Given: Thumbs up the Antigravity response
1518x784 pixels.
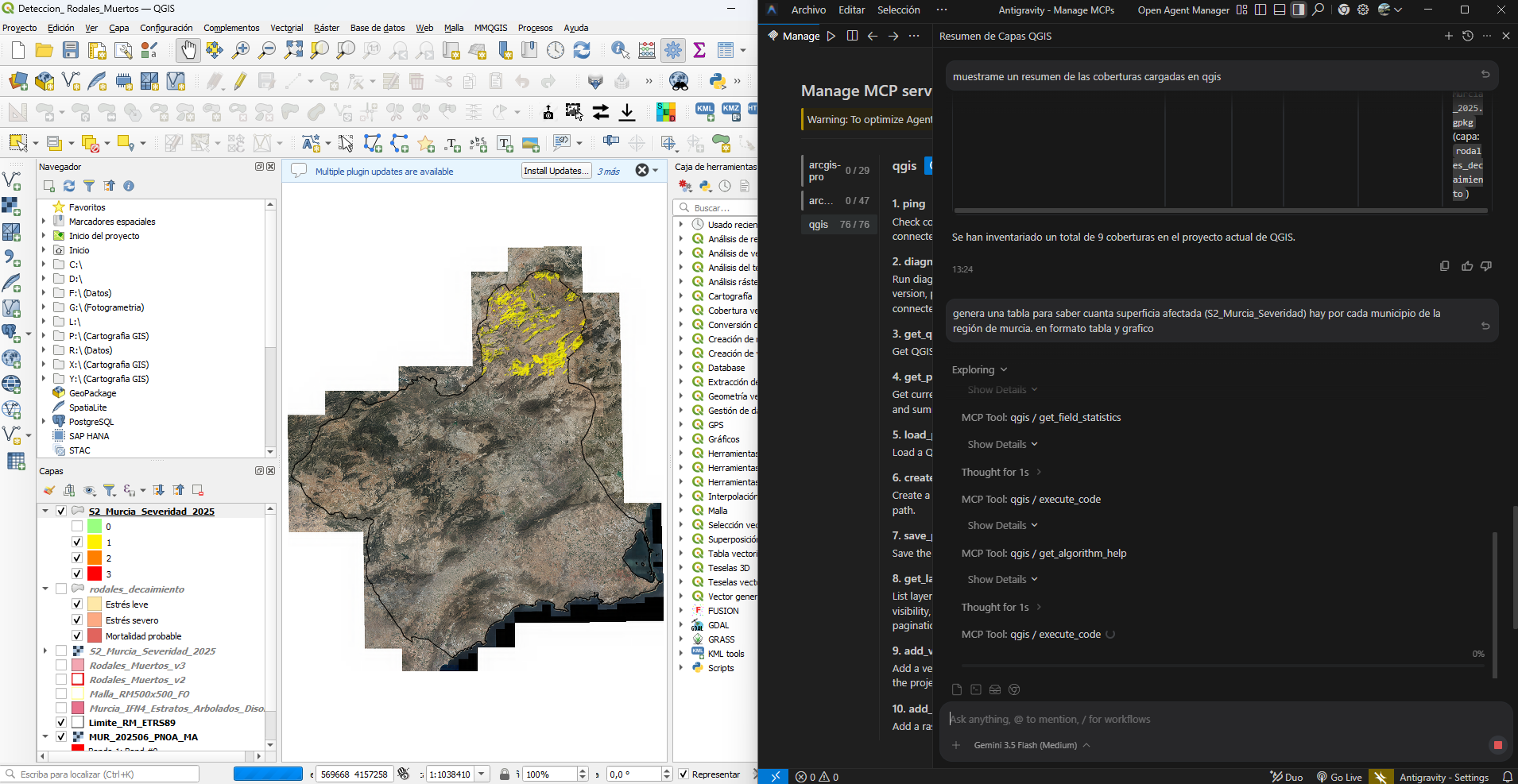Looking at the screenshot, I should (x=1466, y=266).
